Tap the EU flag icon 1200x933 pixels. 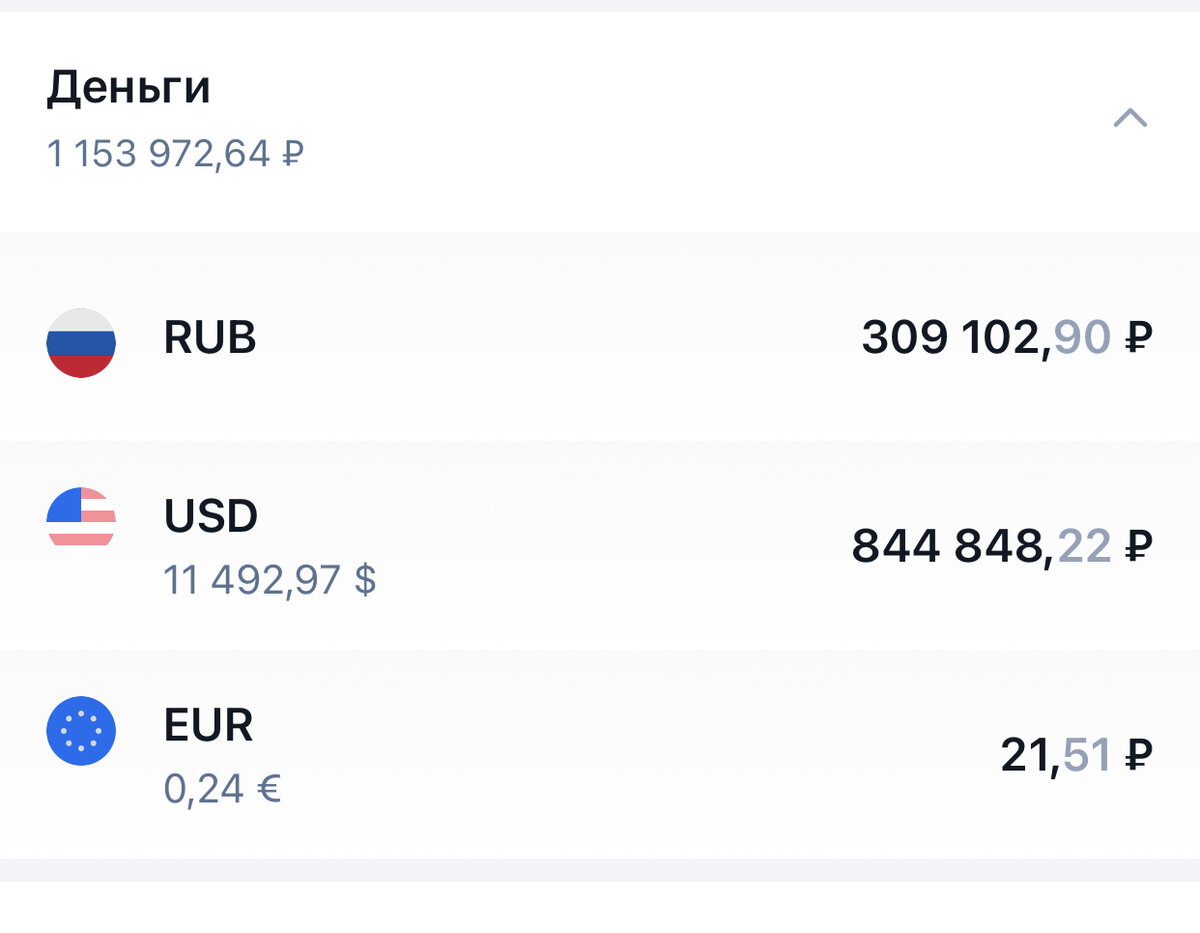pyautogui.click(x=81, y=731)
